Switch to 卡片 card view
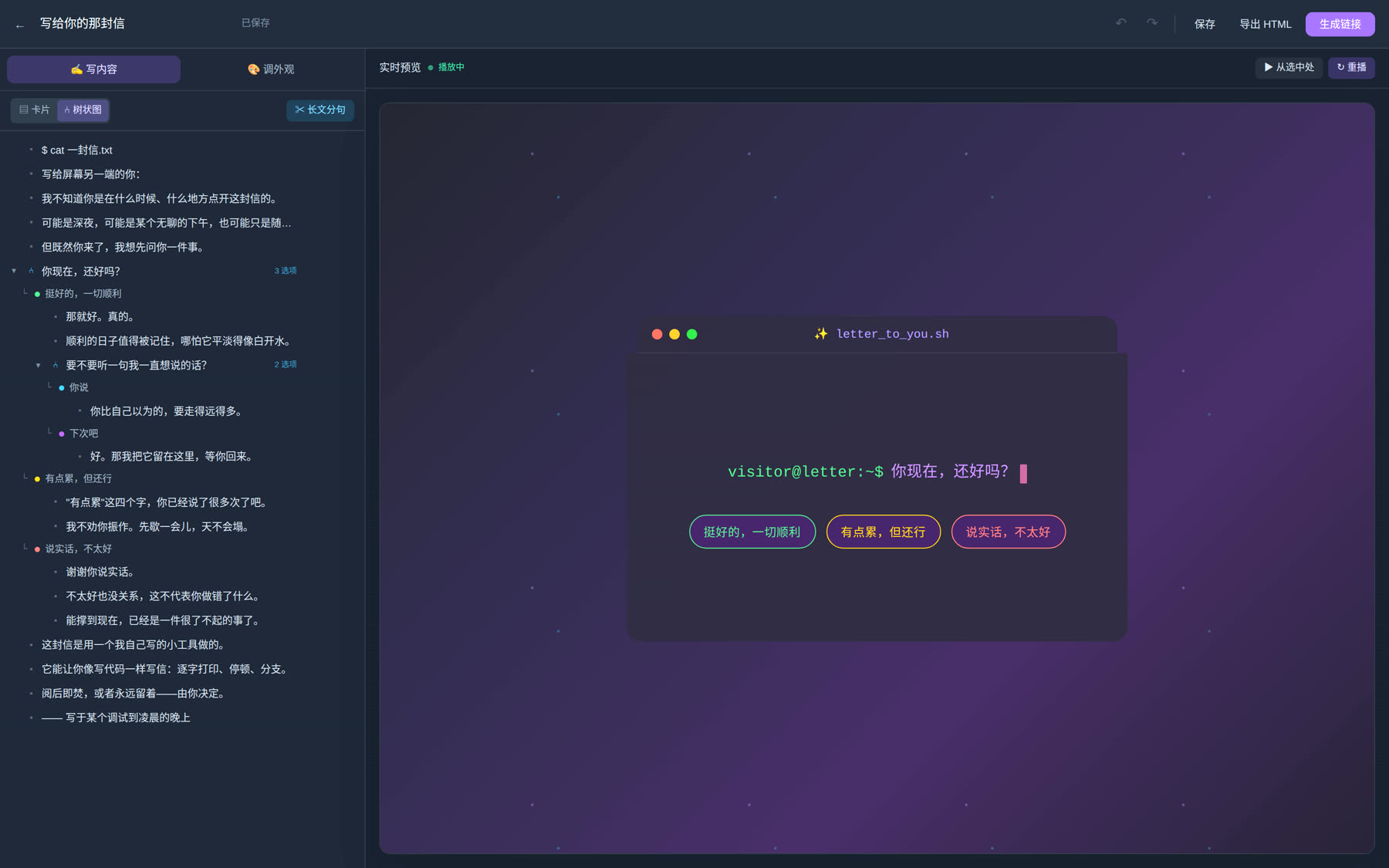The height and width of the screenshot is (868, 1389). (35, 110)
